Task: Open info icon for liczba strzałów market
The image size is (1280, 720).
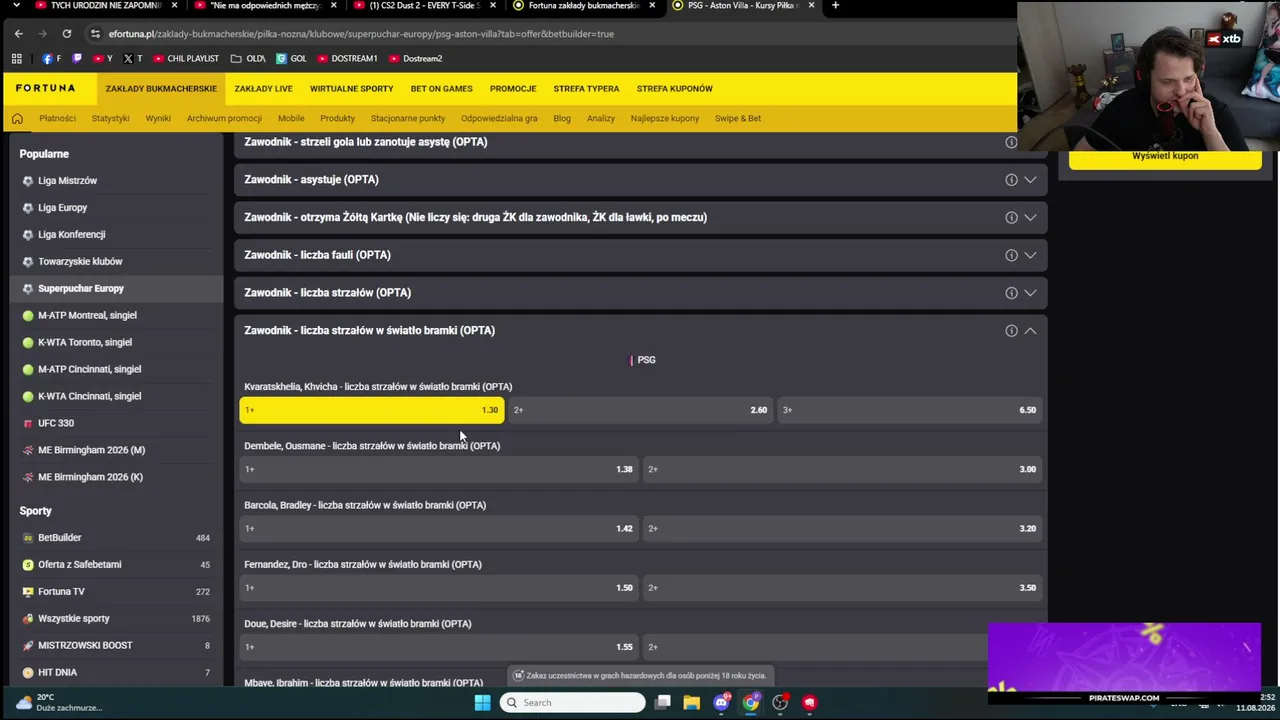Action: coord(1011,293)
